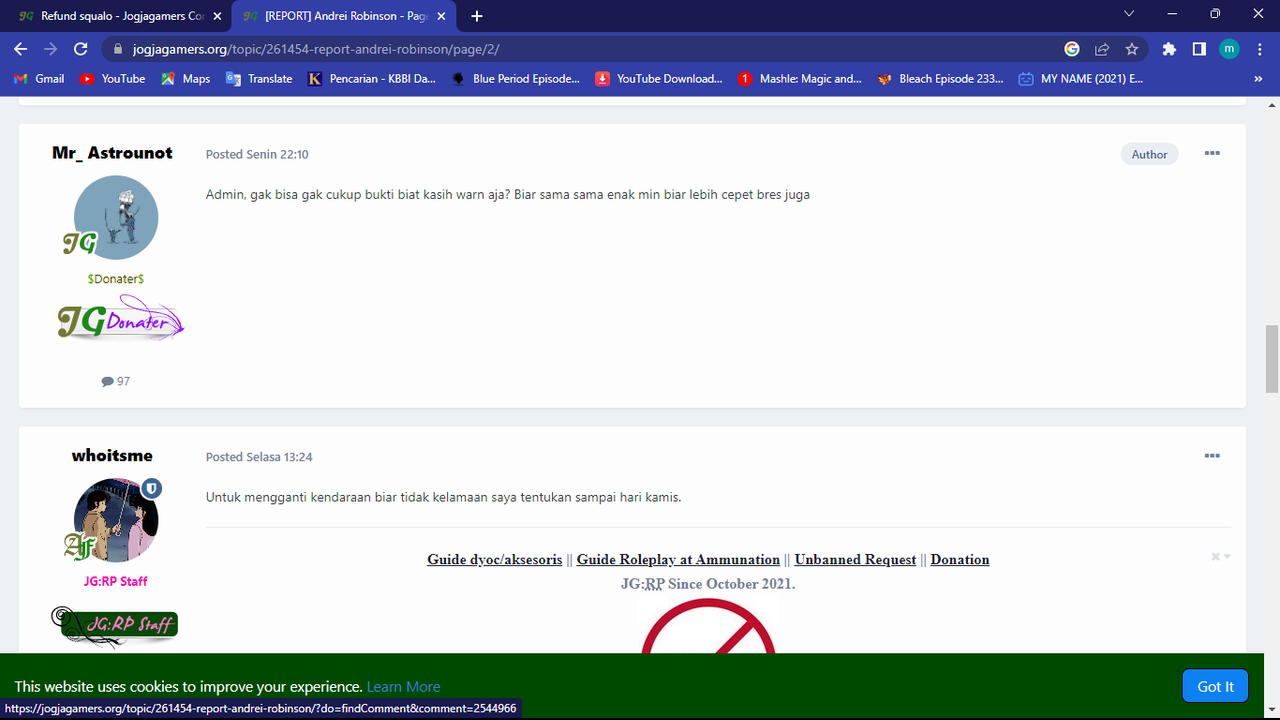
Task: Click Mr_ Astrounot avatar image
Action: [116, 218]
